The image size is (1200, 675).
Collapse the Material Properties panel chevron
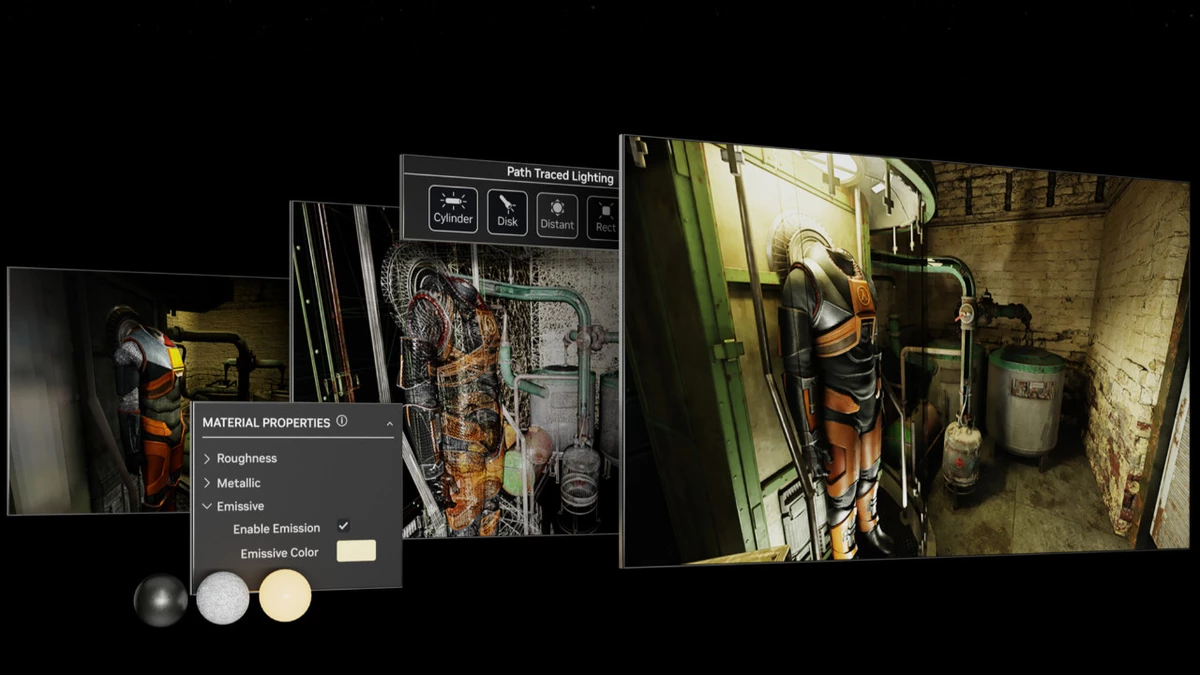coord(389,424)
